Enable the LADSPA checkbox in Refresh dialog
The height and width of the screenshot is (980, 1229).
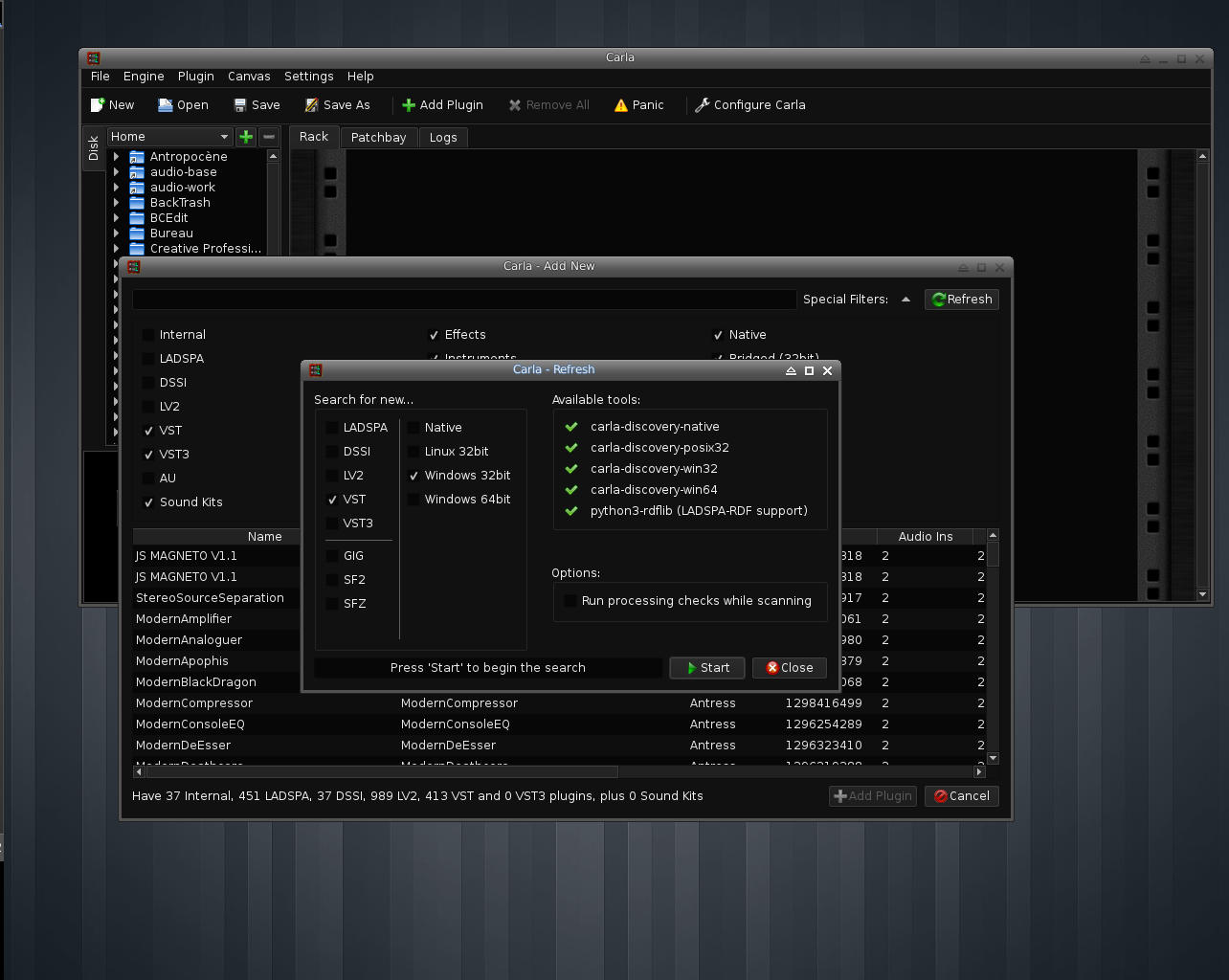click(x=331, y=428)
